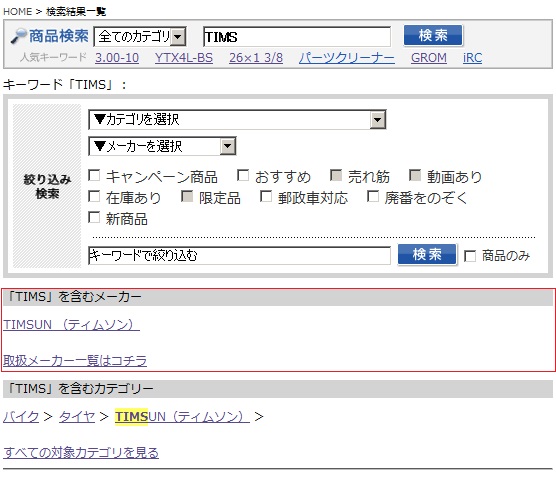Open popular keyword YTX4L-BS link

tap(184, 57)
